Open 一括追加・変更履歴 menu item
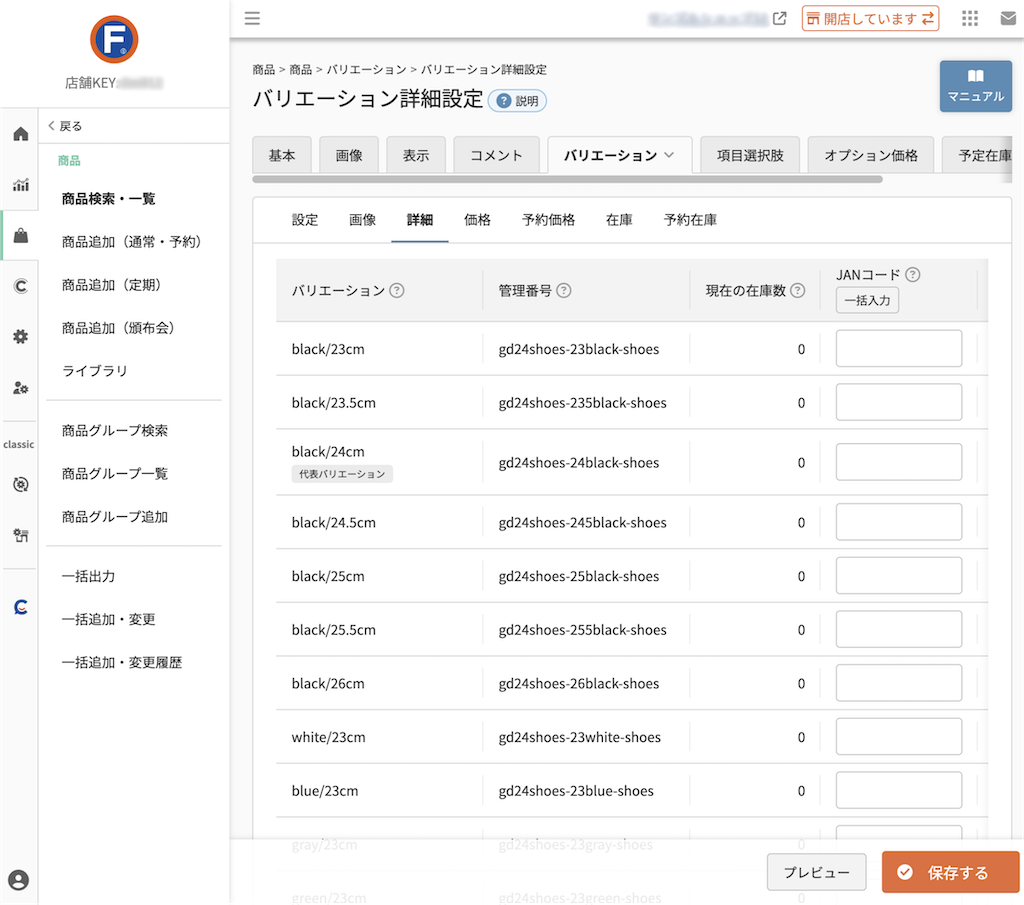Screen dimensions: 1024x905 (121, 662)
